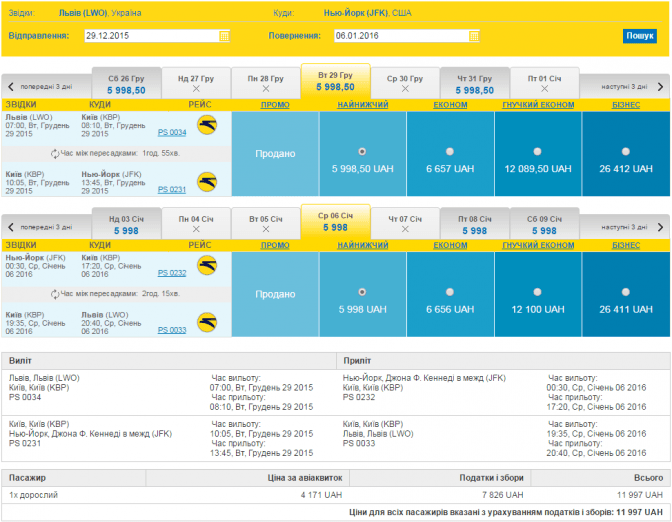Open the НАЙНИЖЧИЙ fare link in outbound table
The image size is (672, 522).
[x=363, y=105]
